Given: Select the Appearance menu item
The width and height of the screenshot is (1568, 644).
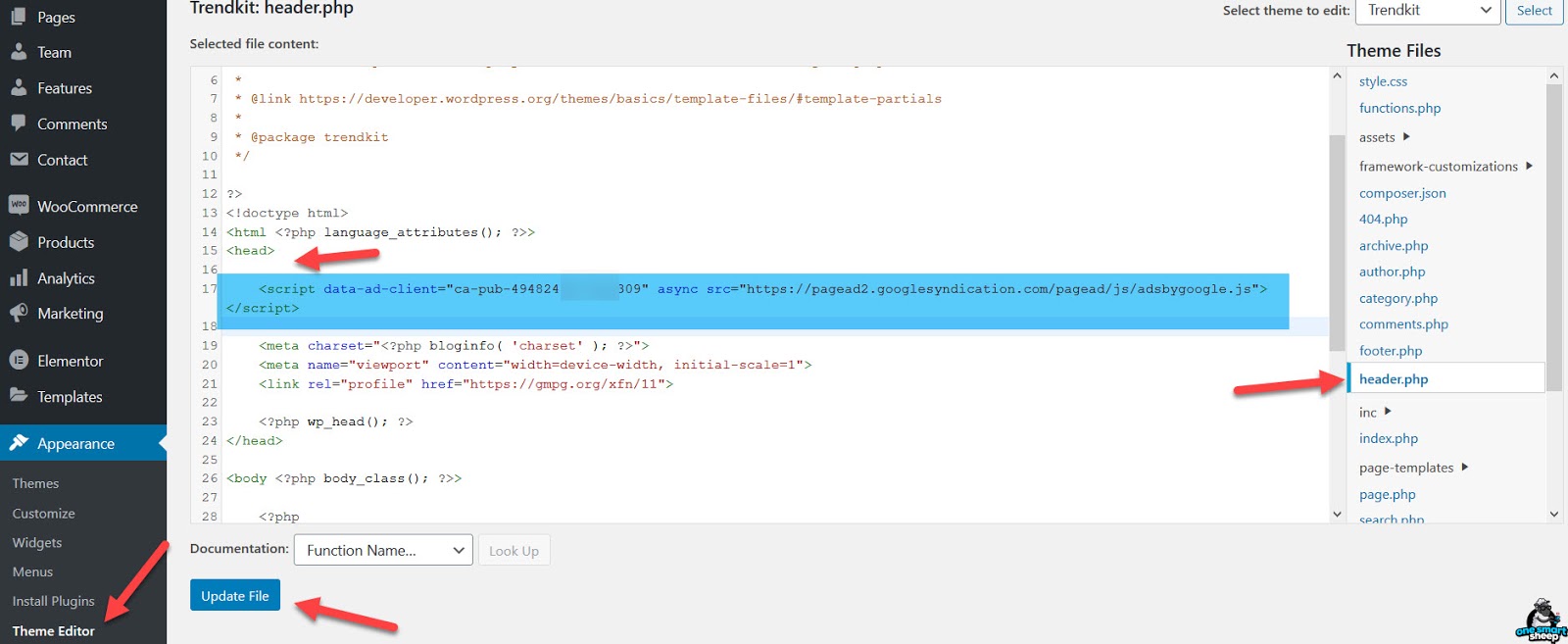Looking at the screenshot, I should pyautogui.click(x=83, y=443).
